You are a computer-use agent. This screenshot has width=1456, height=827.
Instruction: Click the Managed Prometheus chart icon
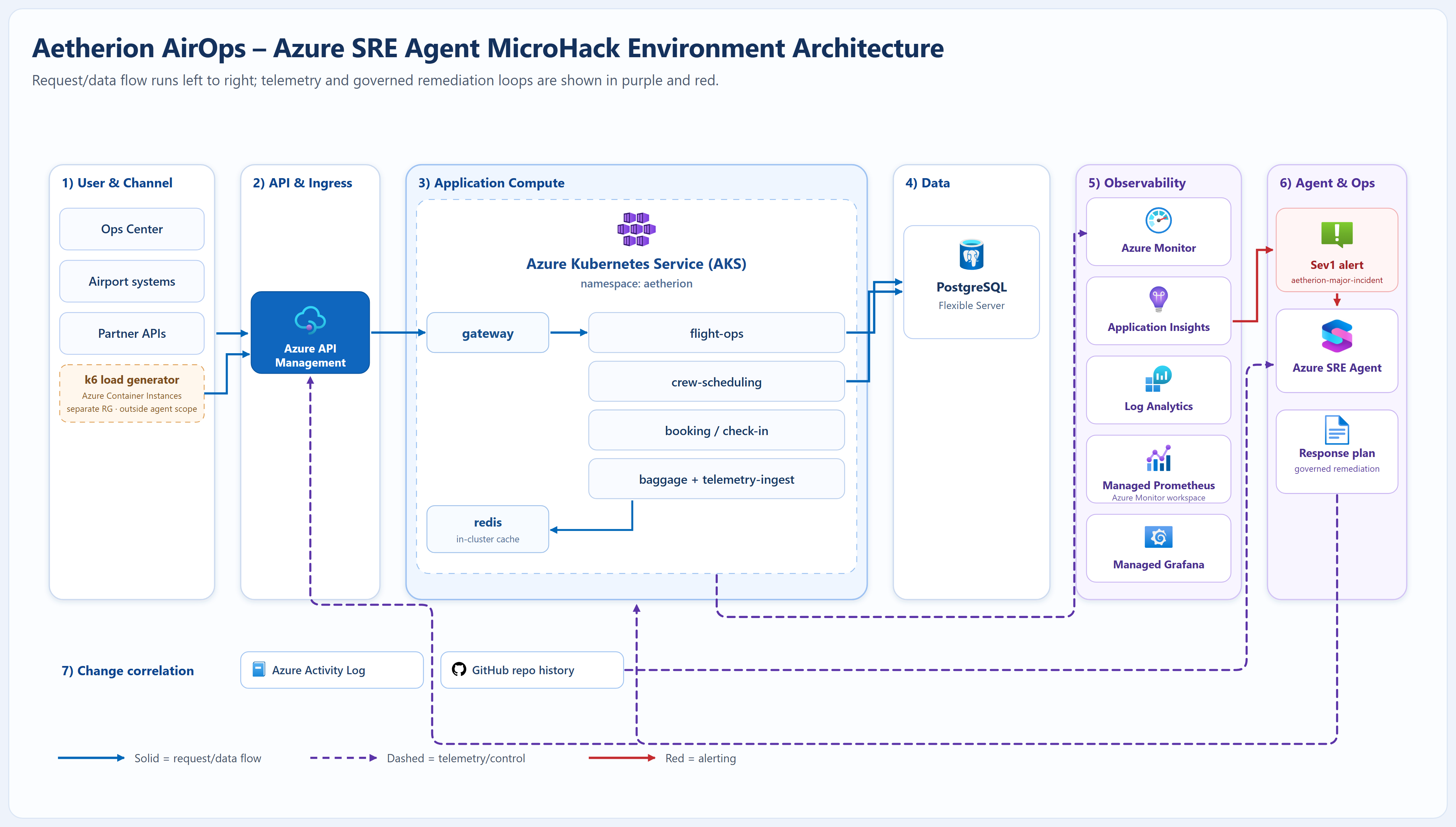[1158, 458]
